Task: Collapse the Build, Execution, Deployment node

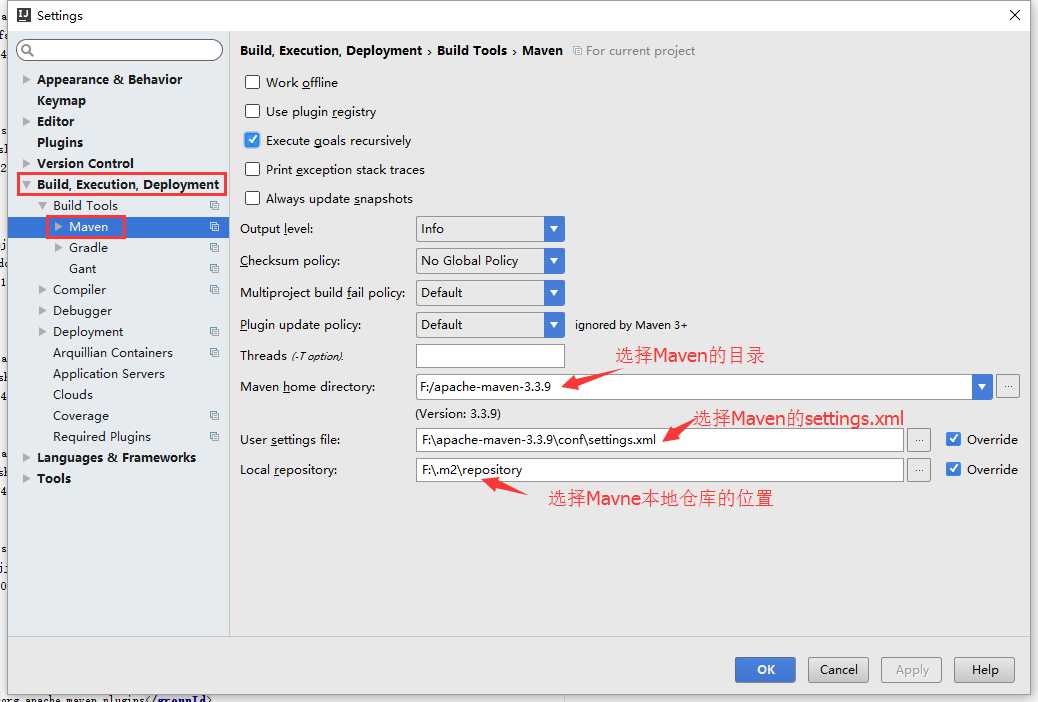Action: pyautogui.click(x=26, y=185)
